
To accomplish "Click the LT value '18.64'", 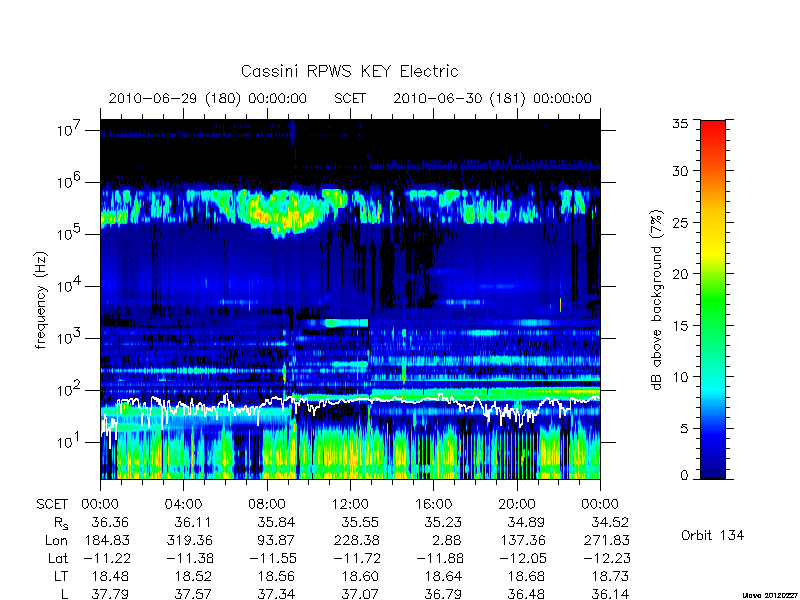I will [443, 576].
